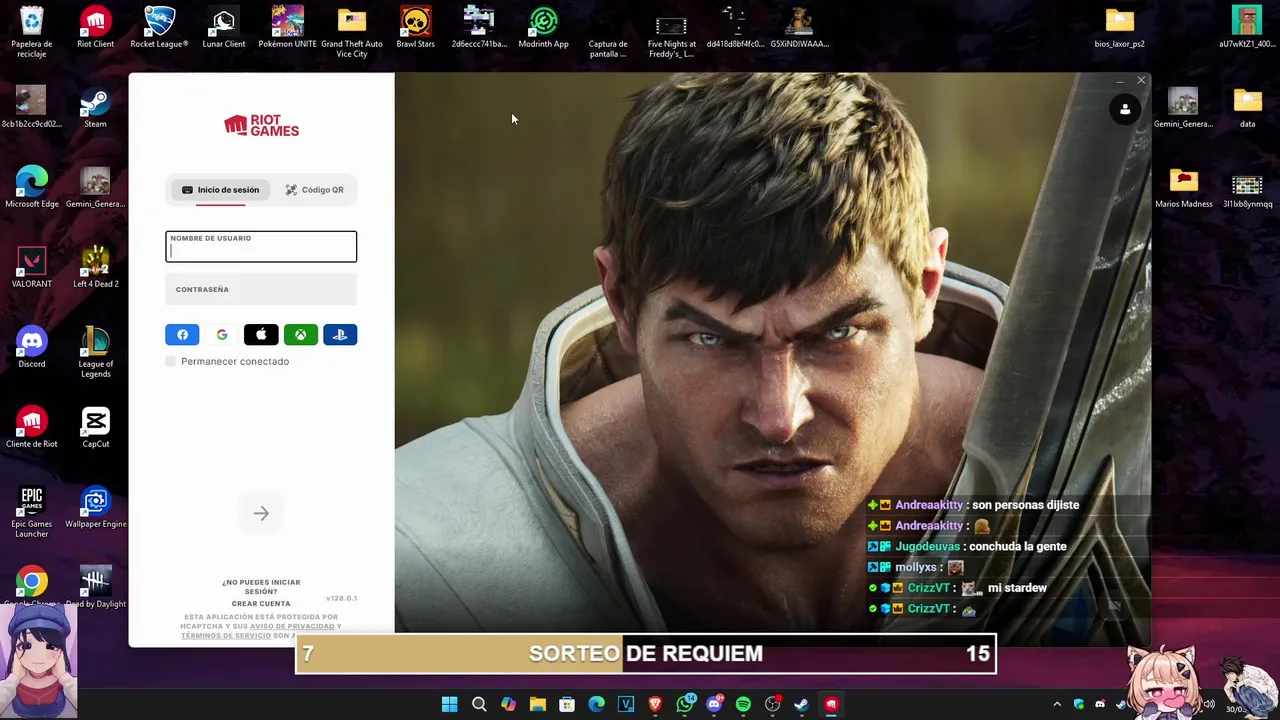Select the Pokémon UNITE desktop icon
The height and width of the screenshot is (720, 1280).
288,28
